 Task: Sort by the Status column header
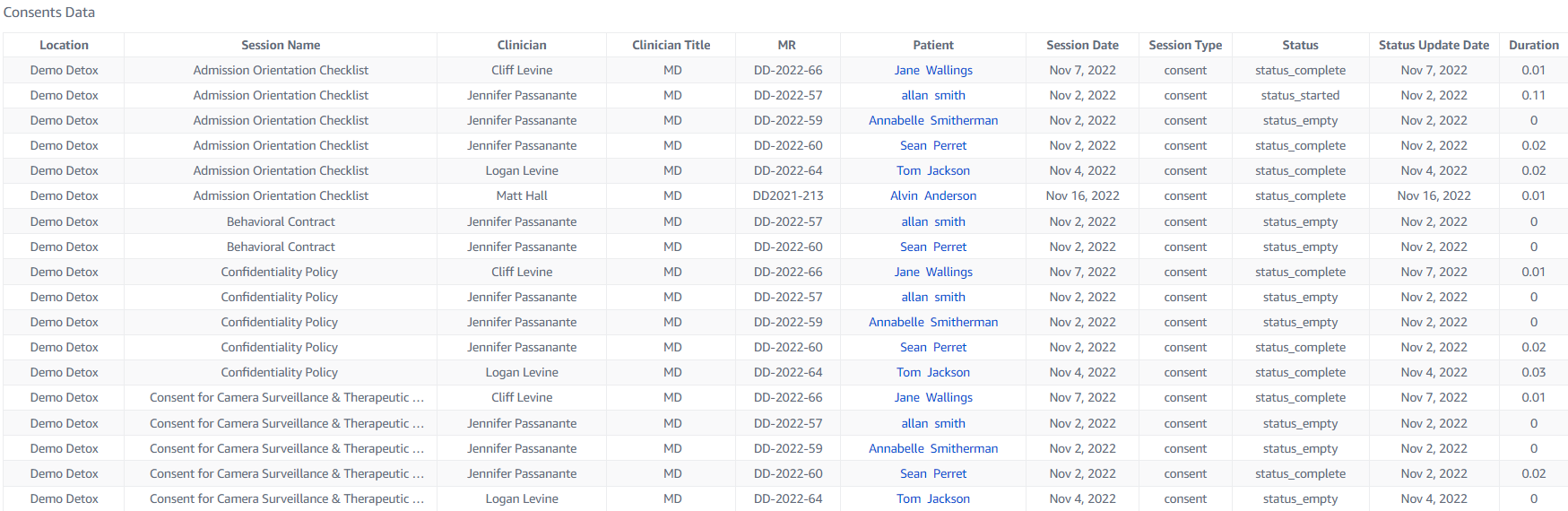tap(1300, 45)
